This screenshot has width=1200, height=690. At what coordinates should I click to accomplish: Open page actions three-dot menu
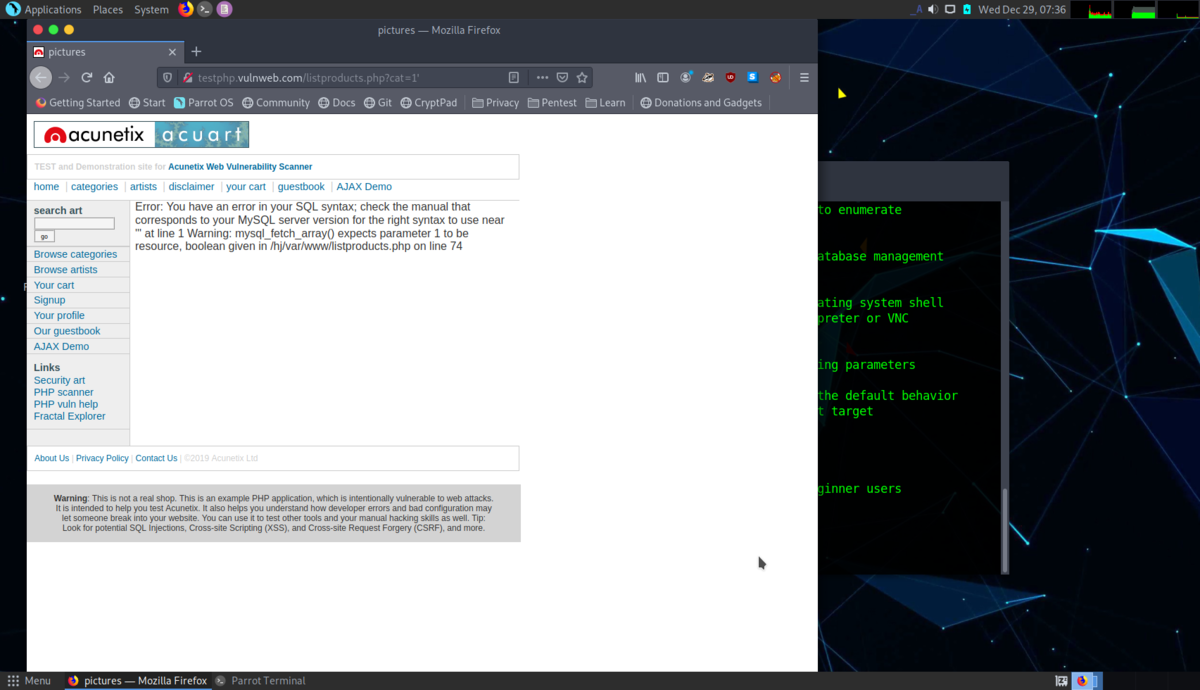pos(542,77)
